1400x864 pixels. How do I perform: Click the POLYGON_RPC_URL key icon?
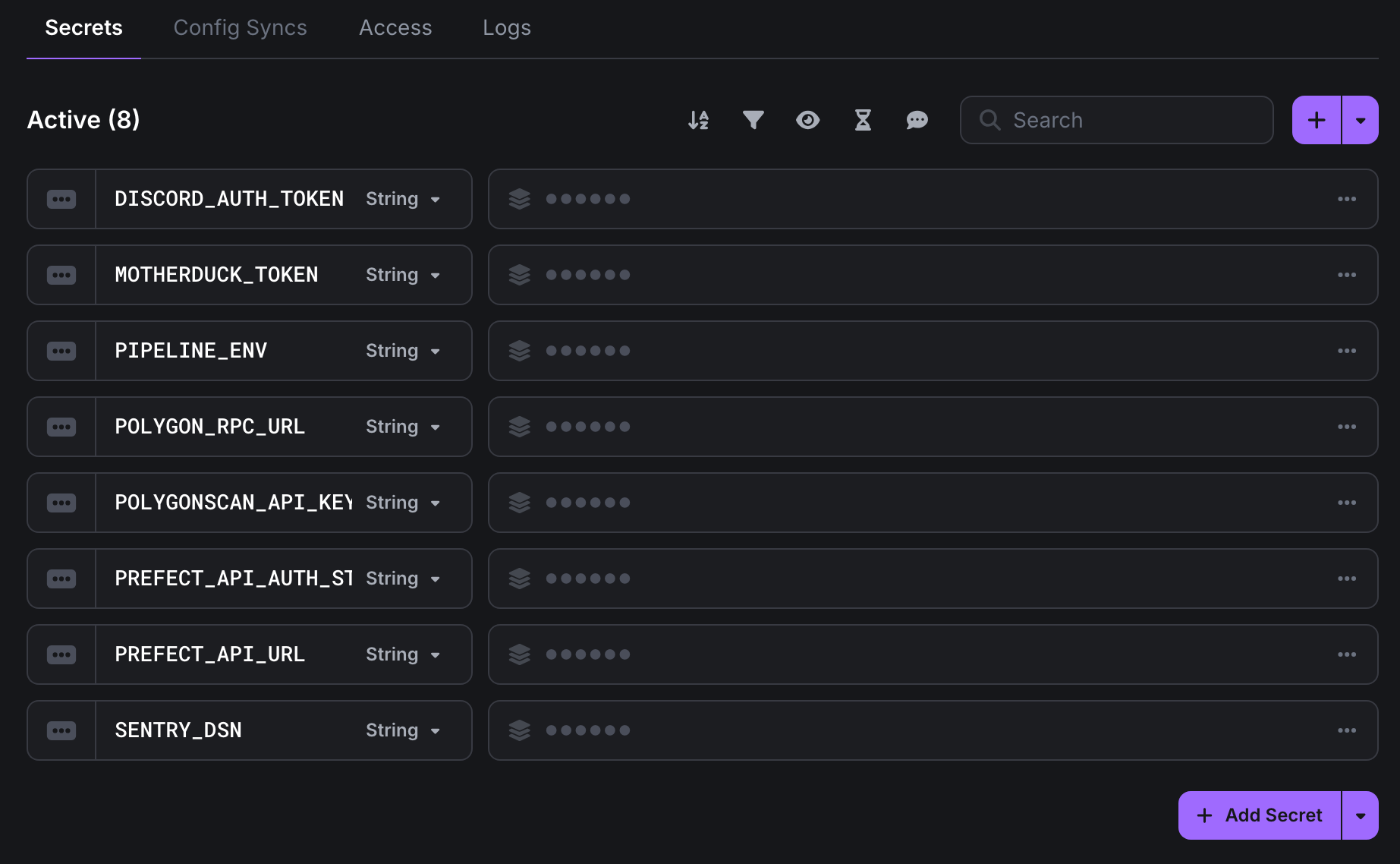(x=61, y=427)
